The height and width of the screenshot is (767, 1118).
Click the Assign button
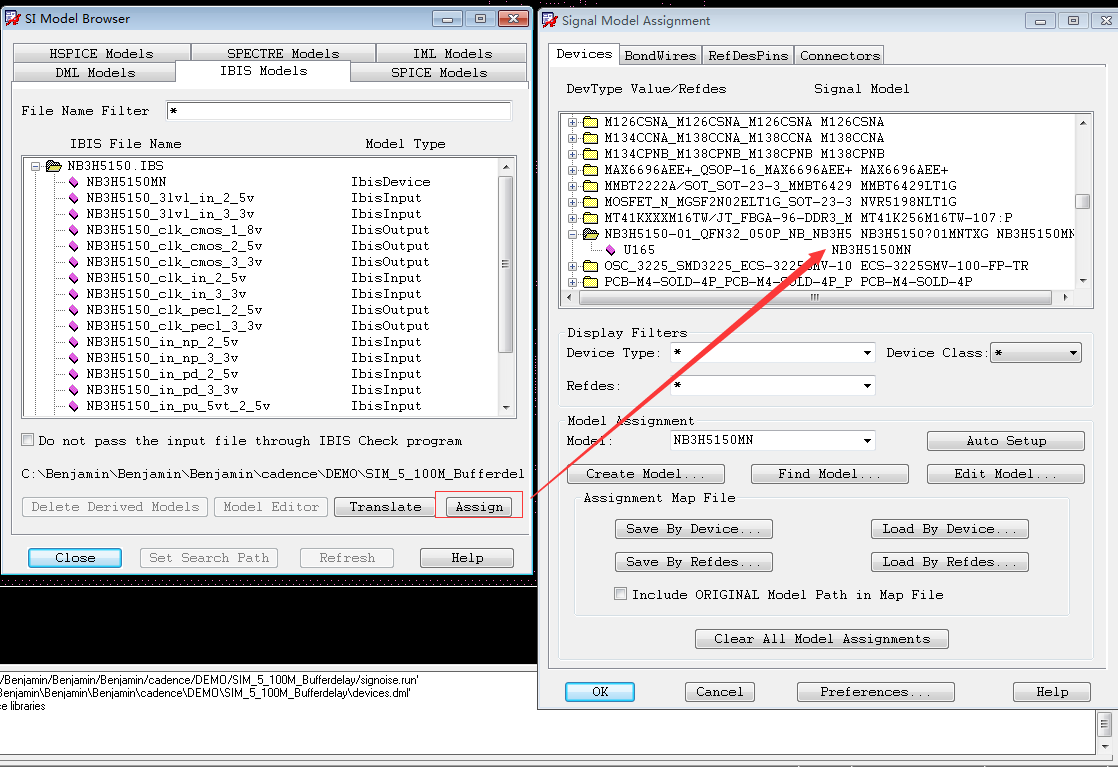(479, 507)
